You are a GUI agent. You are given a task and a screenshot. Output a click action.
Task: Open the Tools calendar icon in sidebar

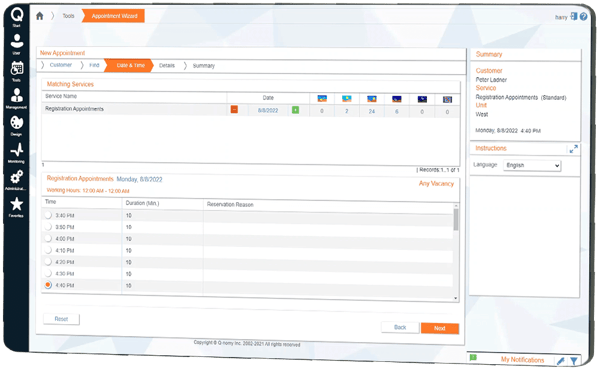click(17, 71)
